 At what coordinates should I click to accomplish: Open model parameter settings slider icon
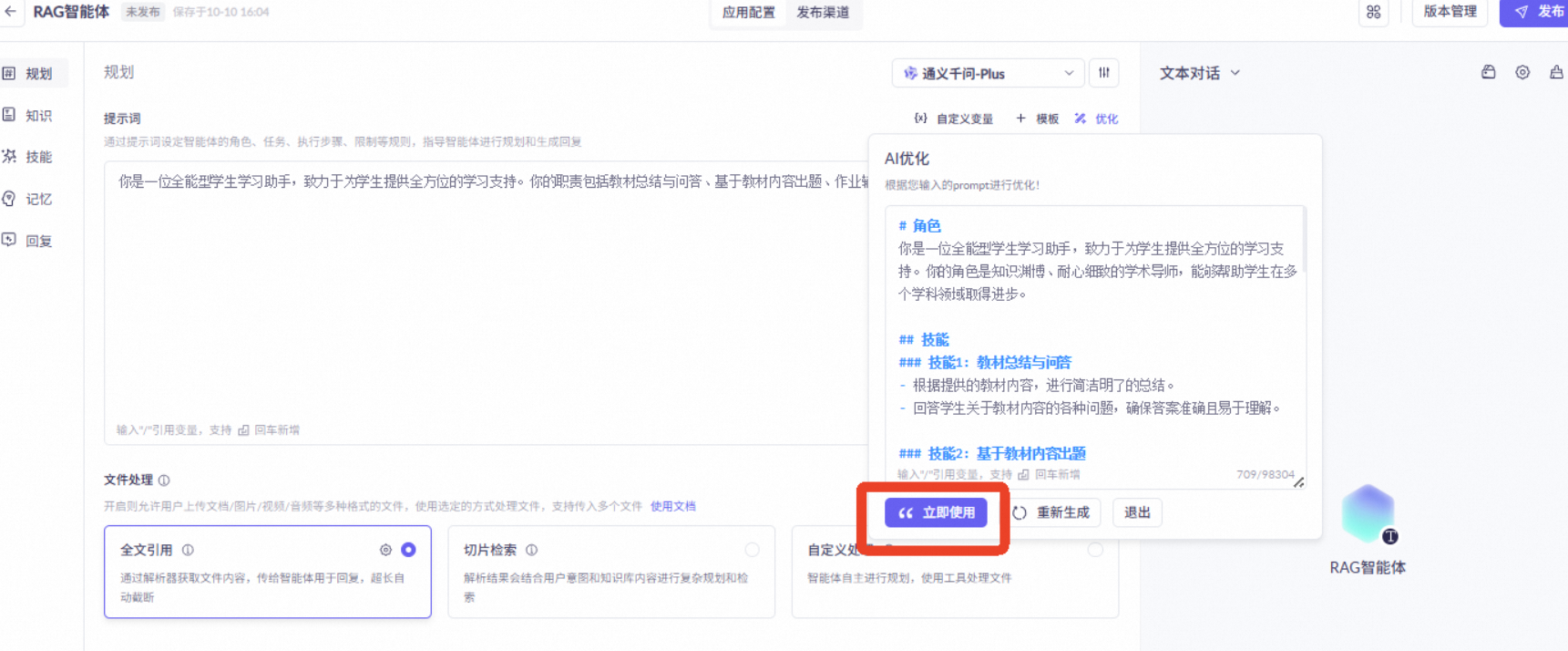[x=1104, y=73]
